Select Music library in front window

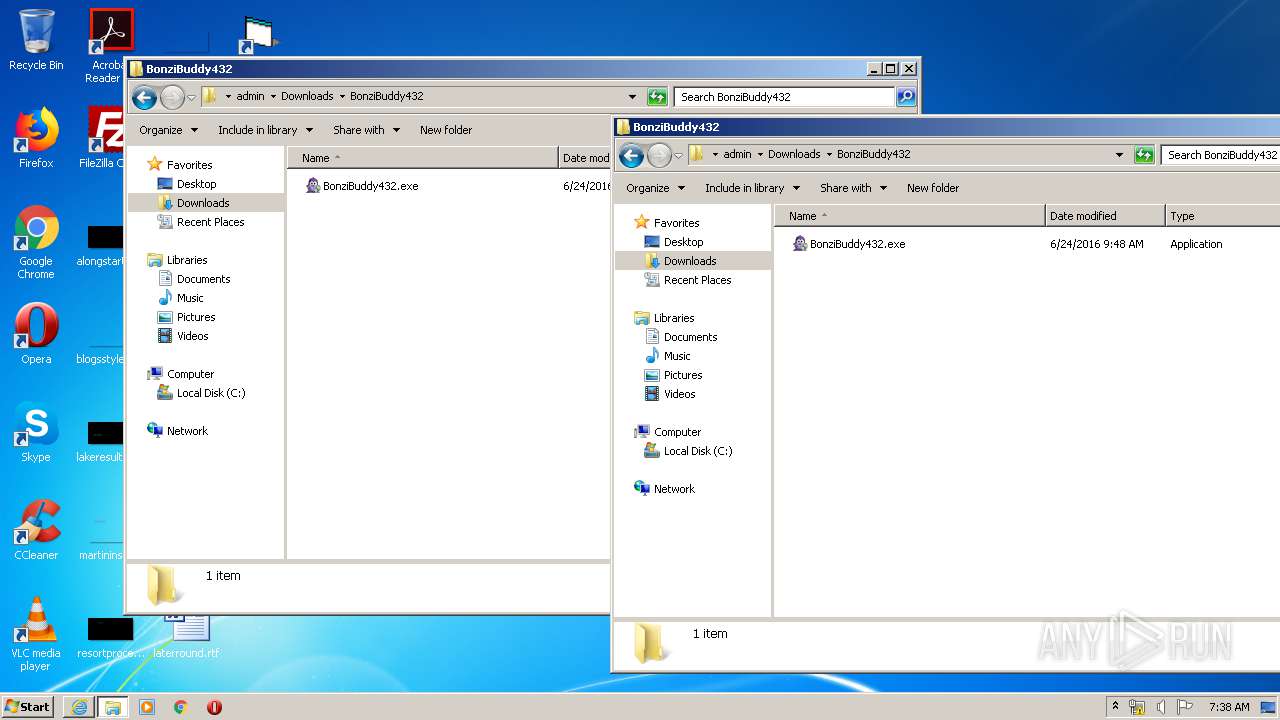tap(677, 356)
